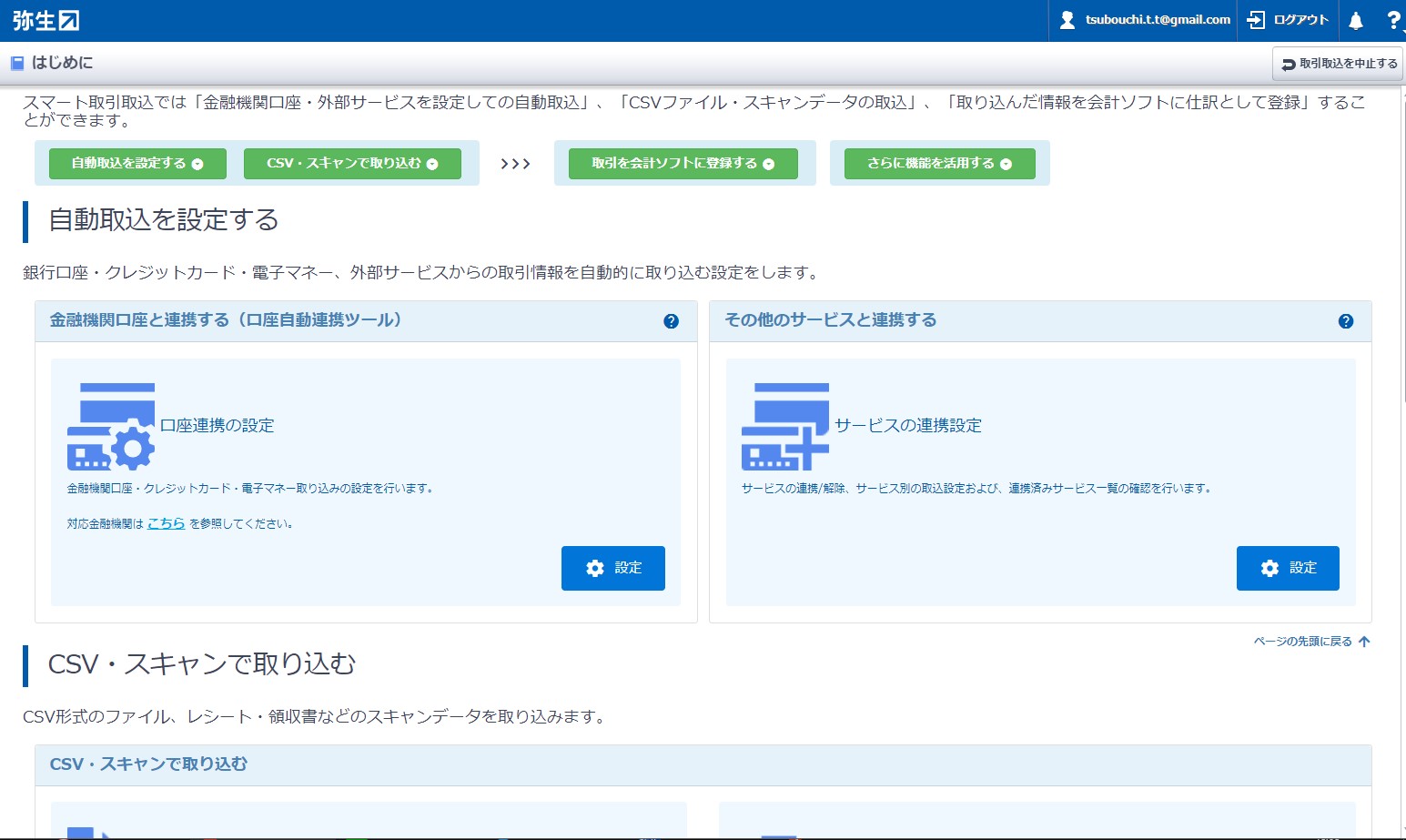Open the help question mark in header
The image size is (1406, 840).
point(1393,20)
